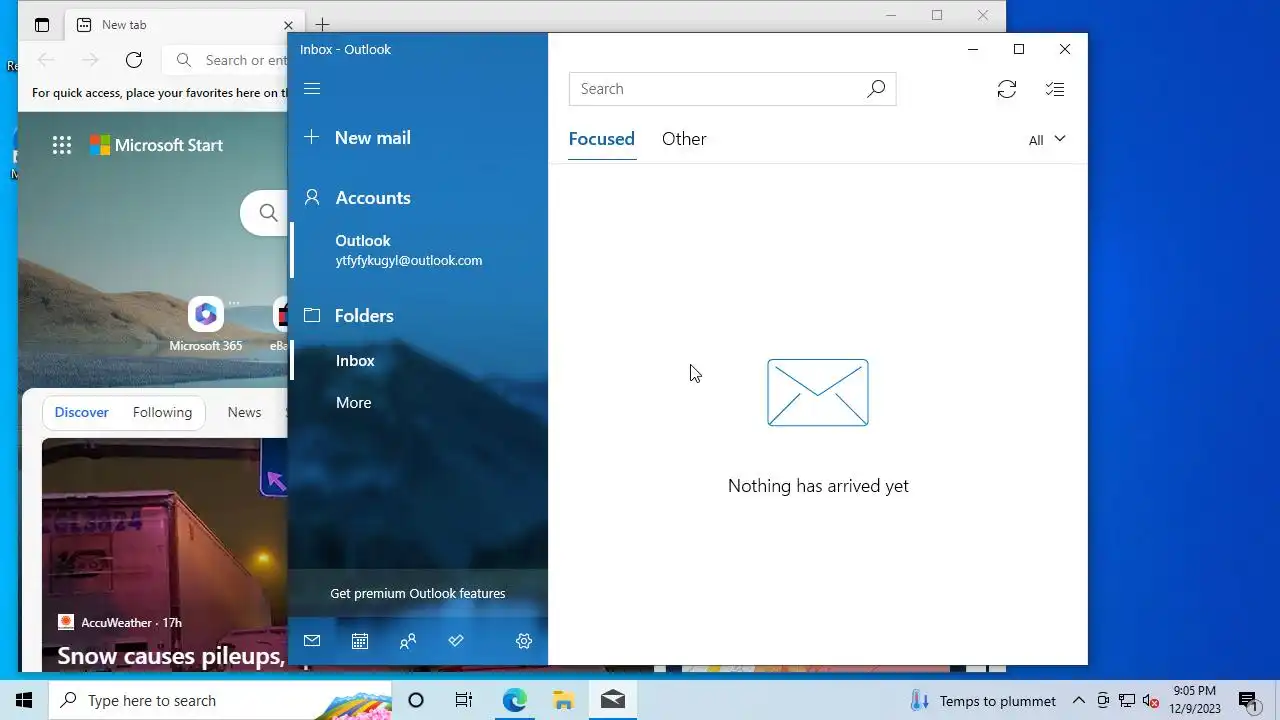Open notification center icon
The image size is (1280, 720).
click(1248, 700)
